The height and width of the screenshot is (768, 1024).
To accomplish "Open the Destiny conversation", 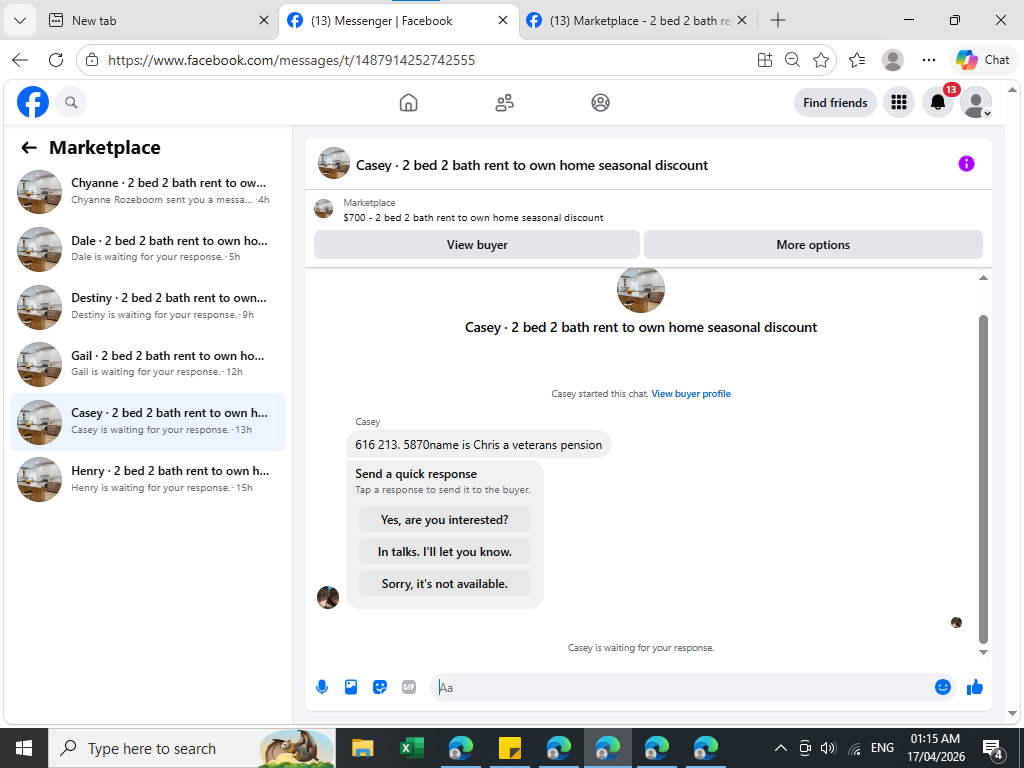I will (x=148, y=306).
